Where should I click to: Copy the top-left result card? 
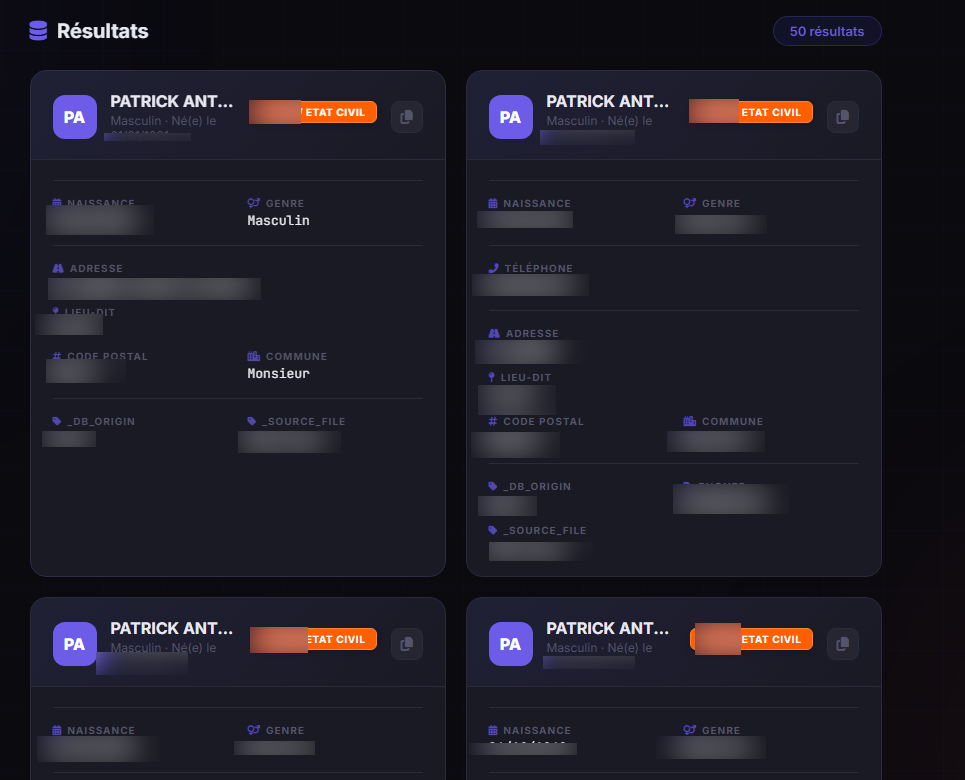click(x=407, y=117)
